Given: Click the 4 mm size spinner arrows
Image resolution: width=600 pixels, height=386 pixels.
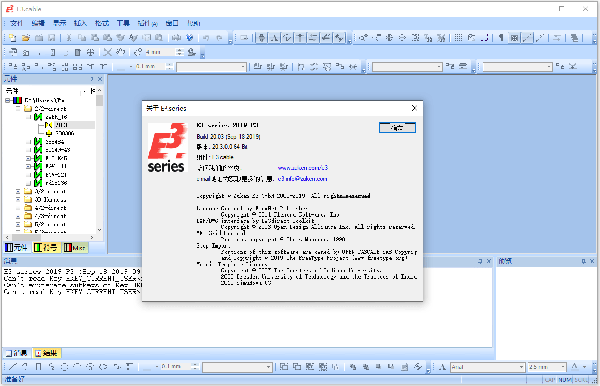Looking at the screenshot, I should (179, 52).
